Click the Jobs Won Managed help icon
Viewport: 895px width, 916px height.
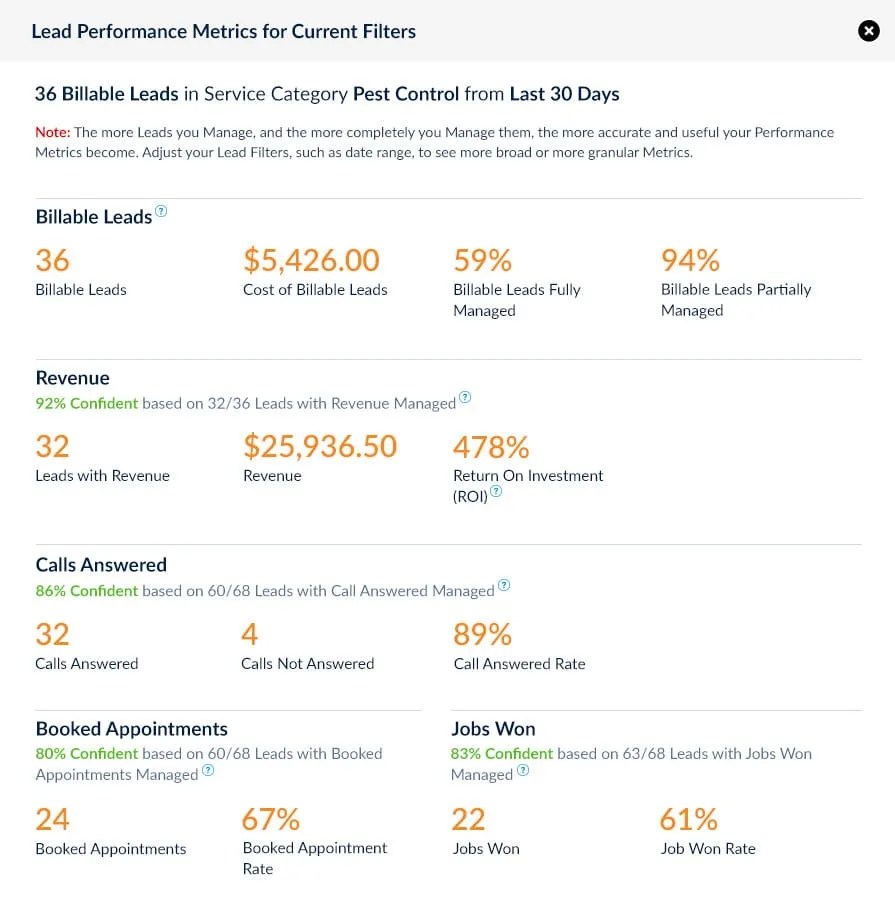coord(523,771)
